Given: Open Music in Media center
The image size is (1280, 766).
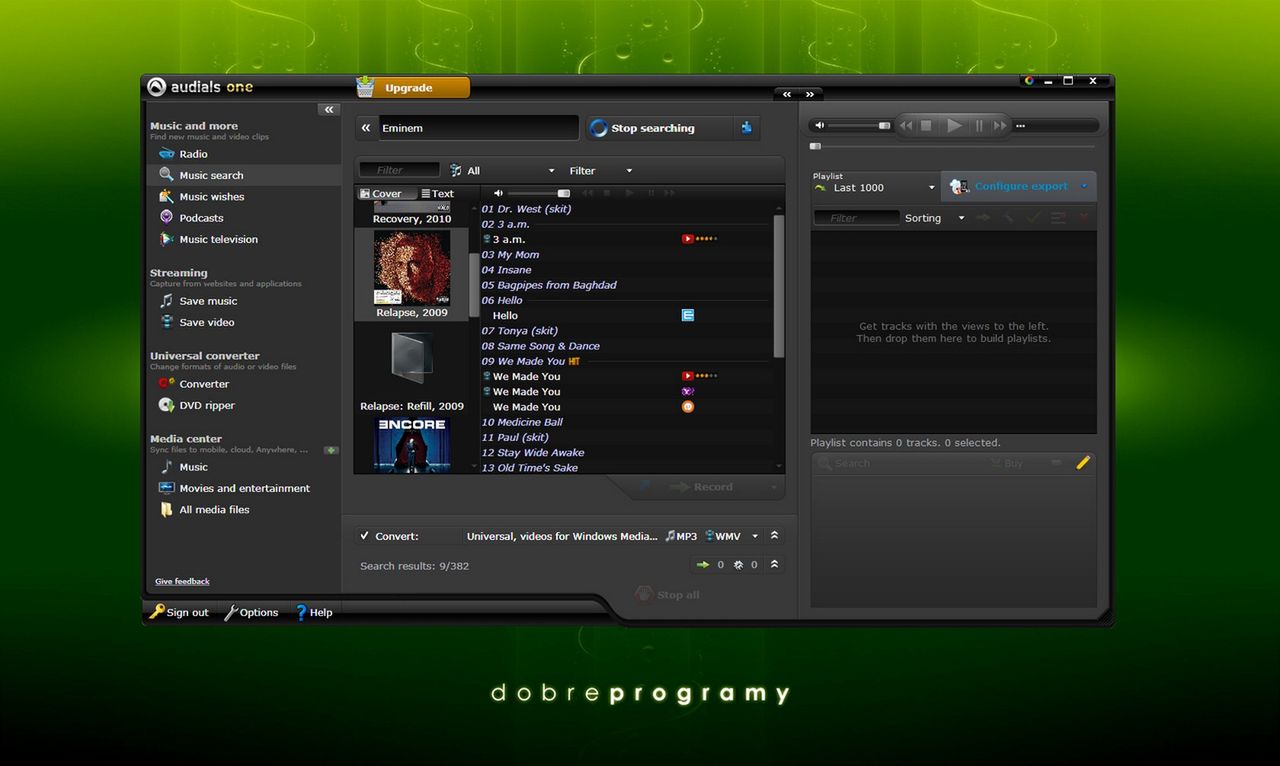Looking at the screenshot, I should pos(184,467).
